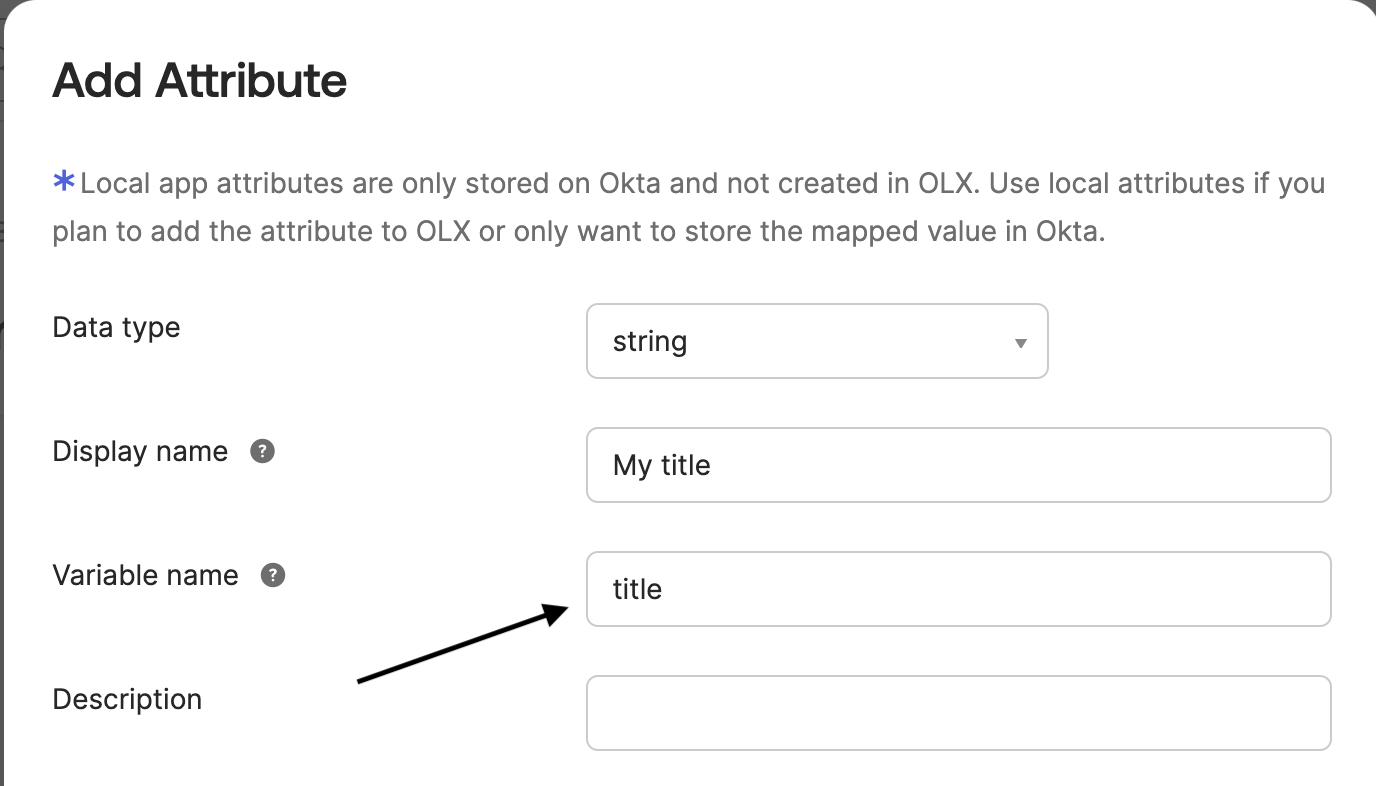The image size is (1376, 786).
Task: Click the question mark beside Variable name
Action: (271, 574)
